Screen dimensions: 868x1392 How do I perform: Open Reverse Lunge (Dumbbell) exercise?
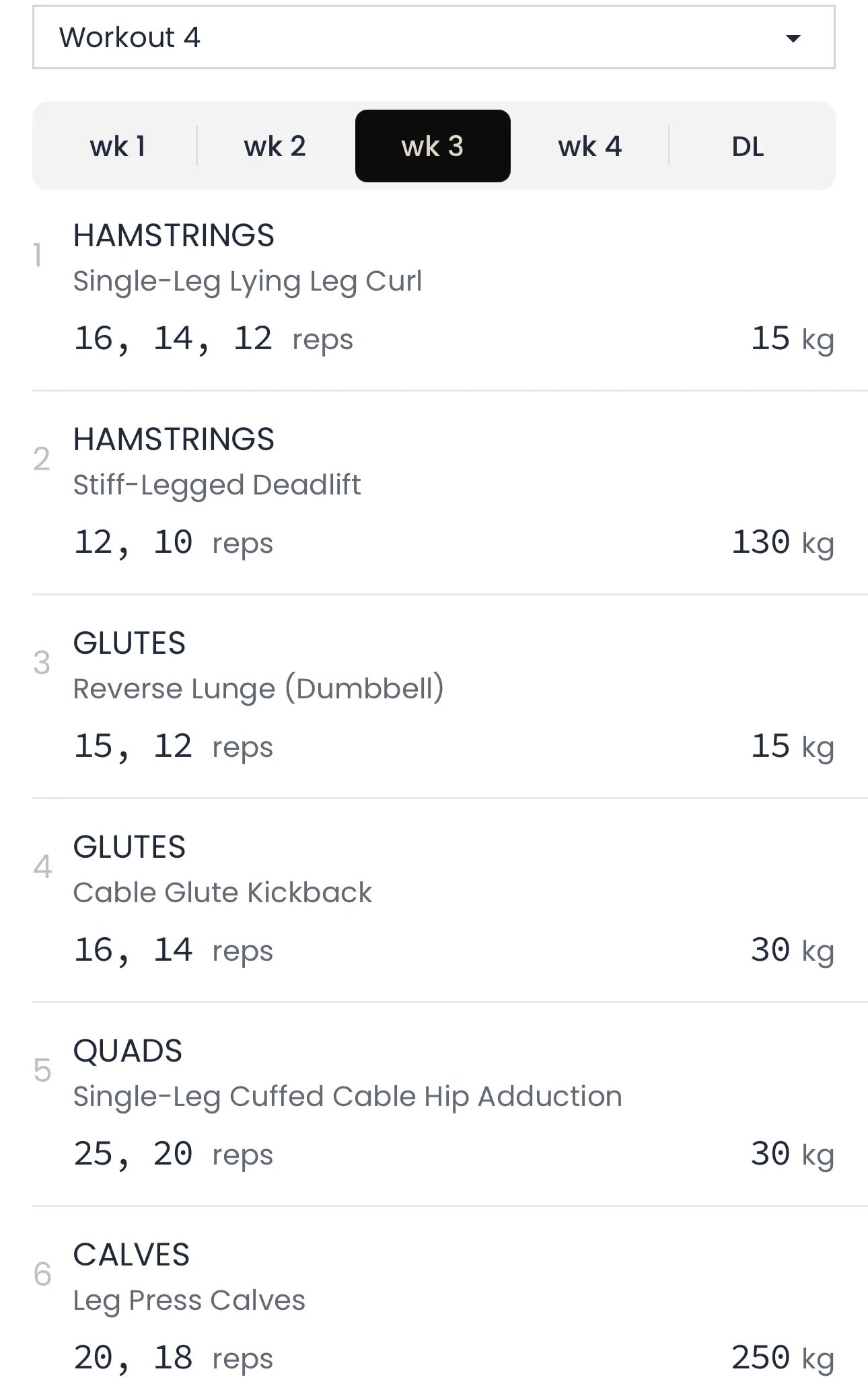click(258, 689)
